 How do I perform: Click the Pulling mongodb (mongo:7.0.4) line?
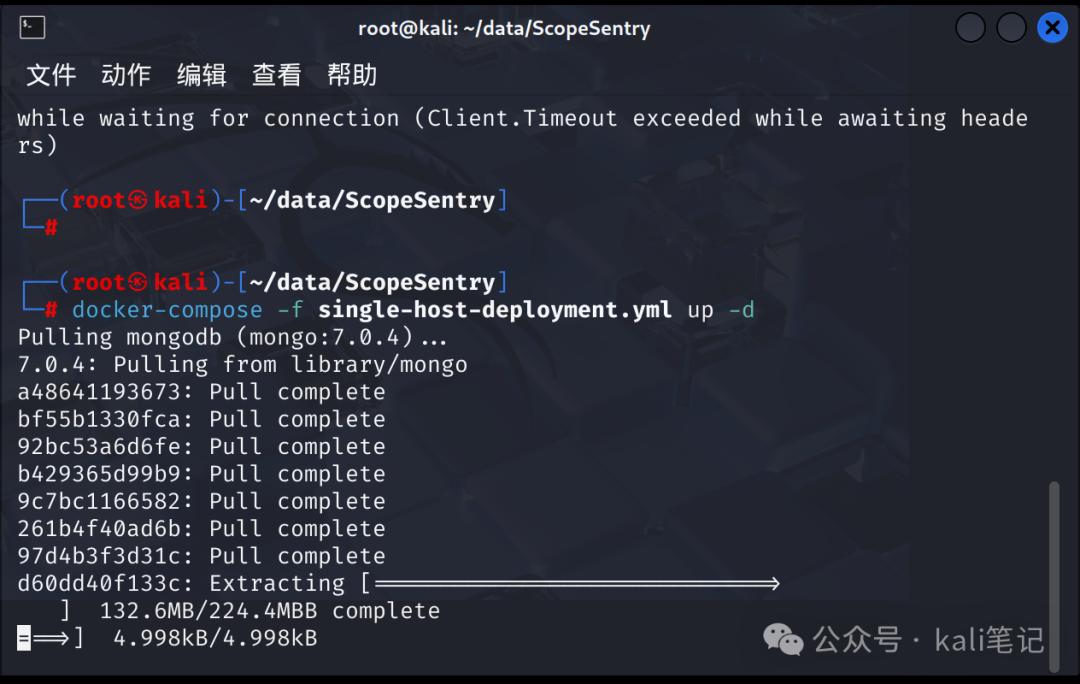point(232,338)
